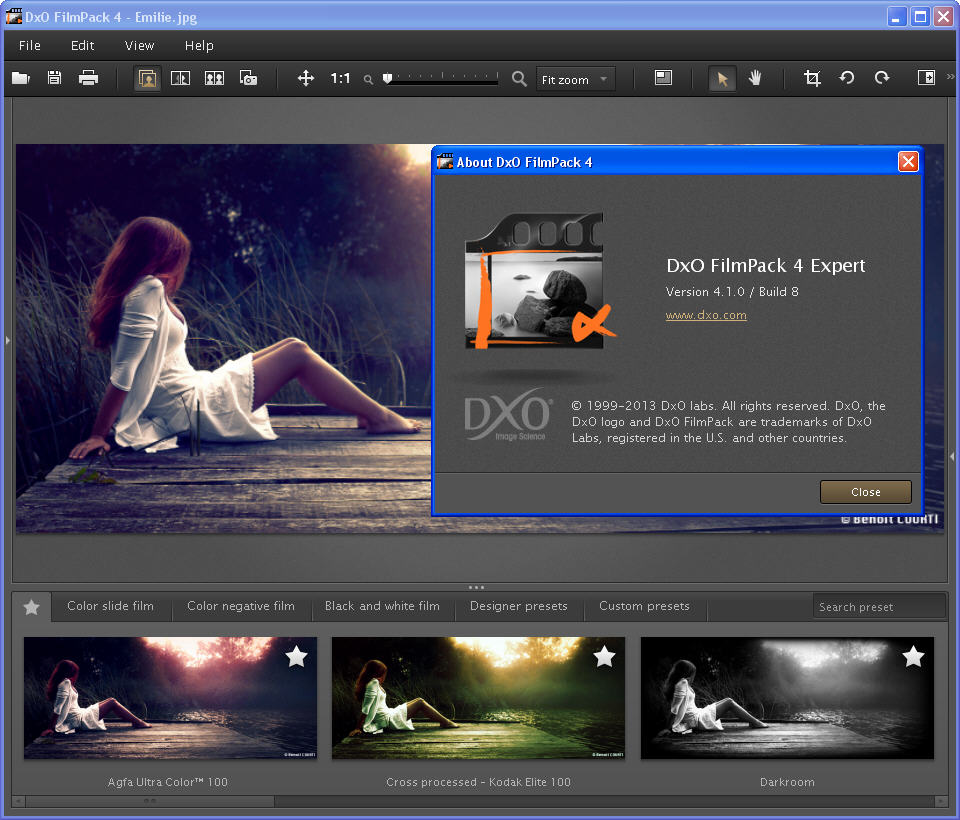Click the preset panel splitter dots
960x820 pixels.
[x=476, y=587]
